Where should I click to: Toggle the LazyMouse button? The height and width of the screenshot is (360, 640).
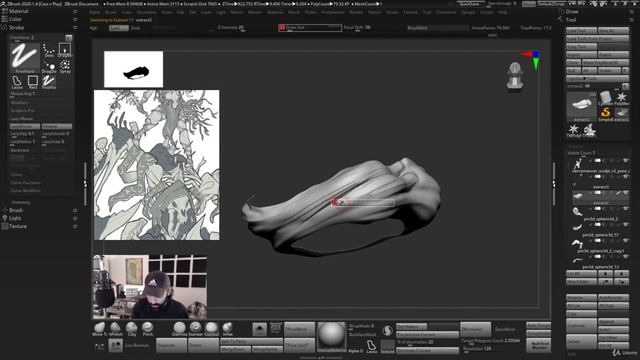[25, 127]
